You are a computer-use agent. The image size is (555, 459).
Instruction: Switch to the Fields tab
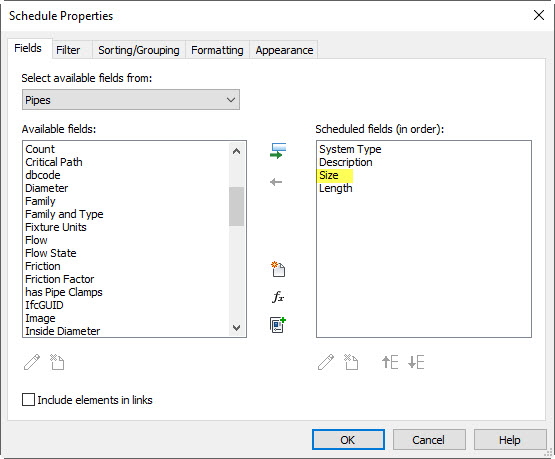click(x=28, y=48)
